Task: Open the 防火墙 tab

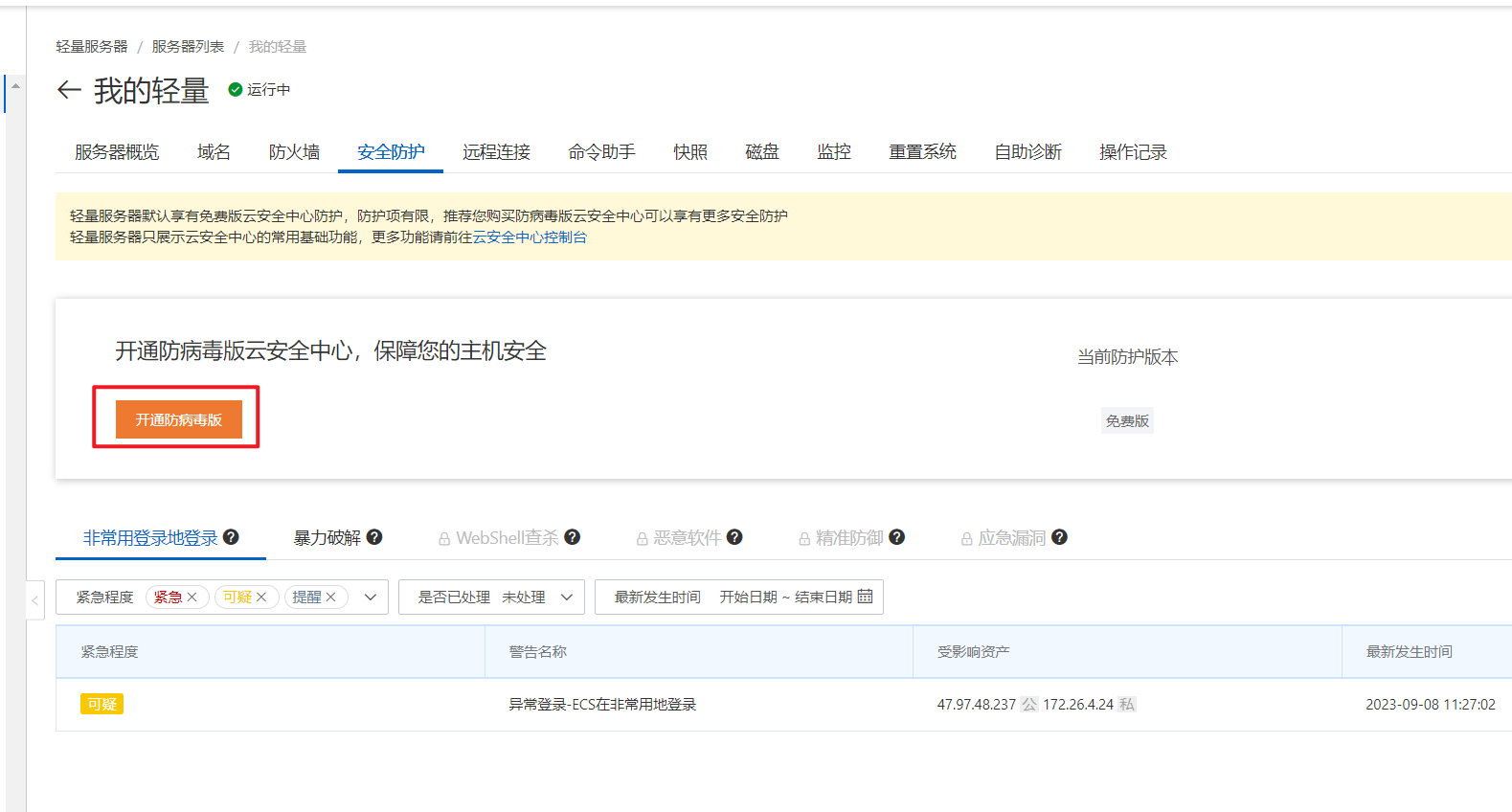Action: pyautogui.click(x=294, y=151)
